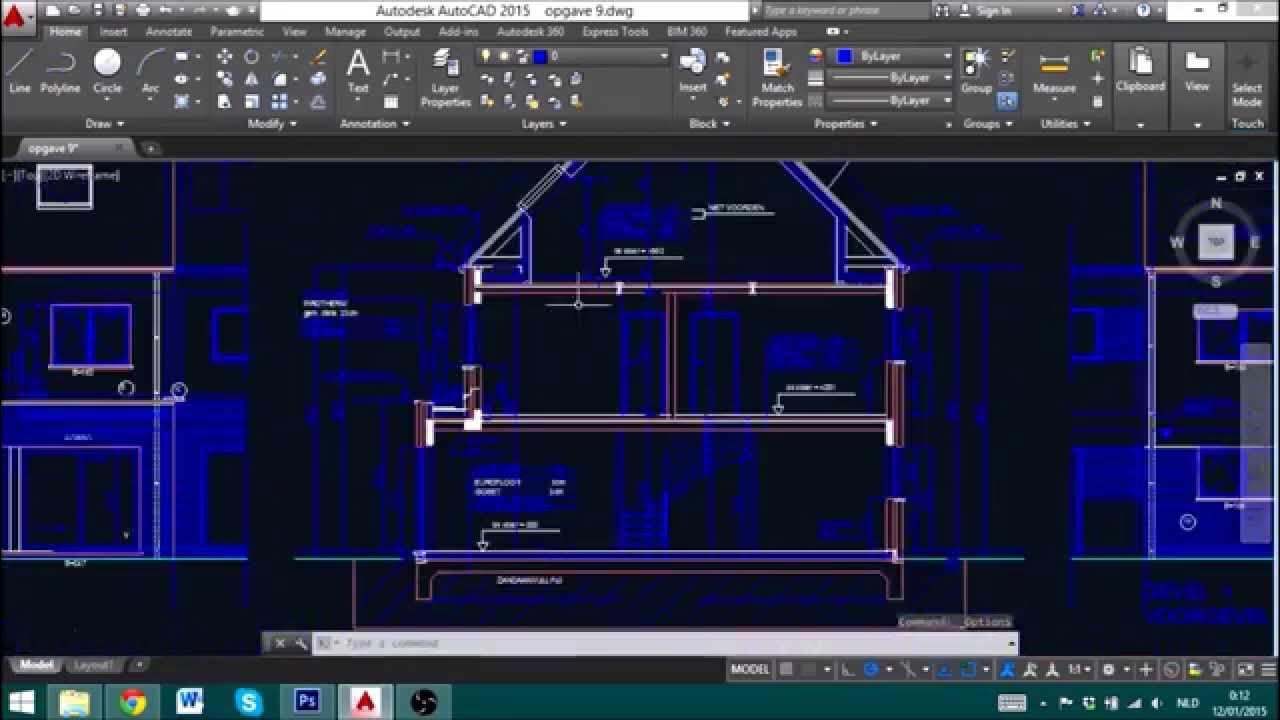Expand the Properties panel
Screen dimensions: 1280x720
click(x=845, y=124)
